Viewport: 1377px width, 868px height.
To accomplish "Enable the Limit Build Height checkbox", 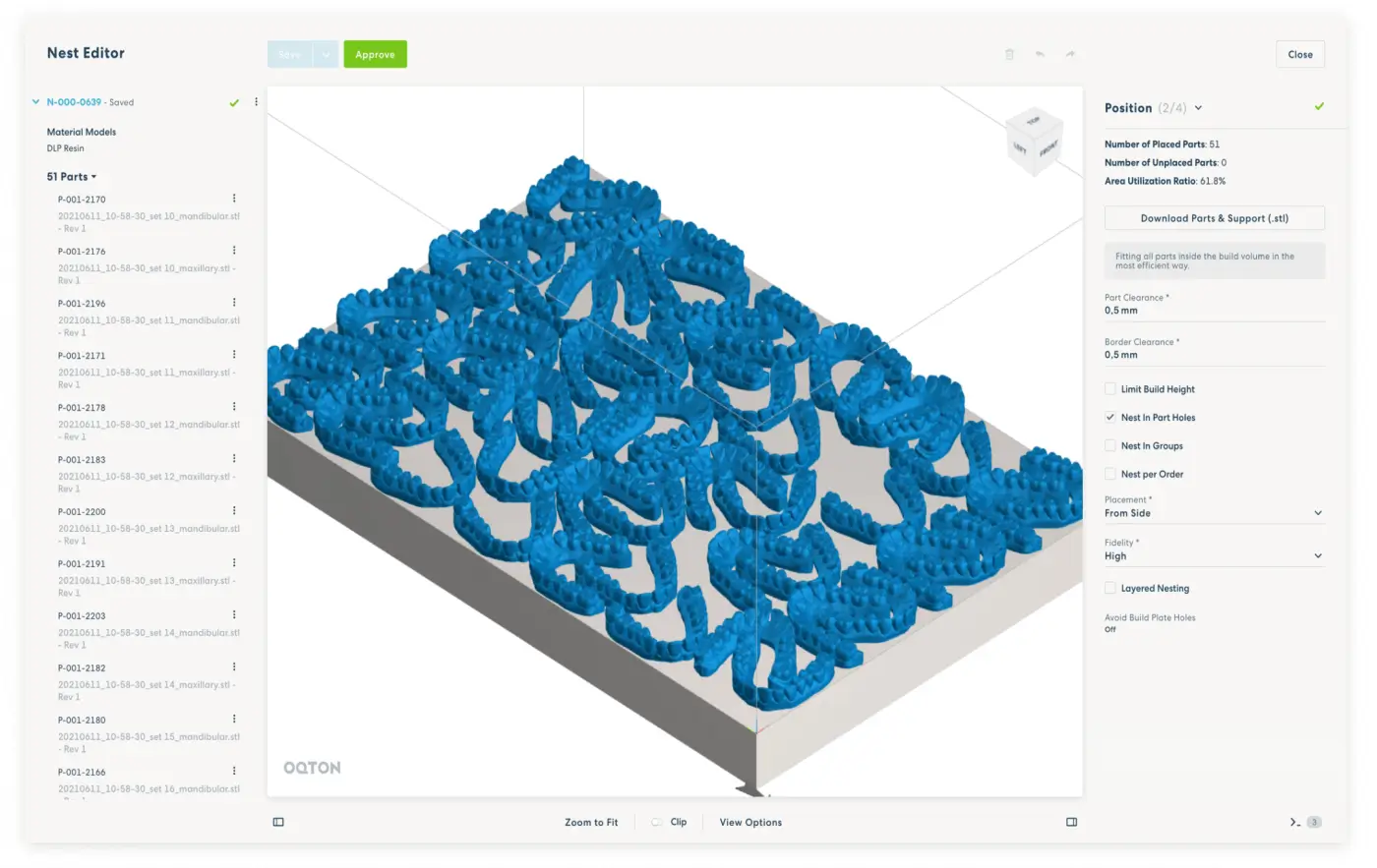I will tap(1110, 389).
